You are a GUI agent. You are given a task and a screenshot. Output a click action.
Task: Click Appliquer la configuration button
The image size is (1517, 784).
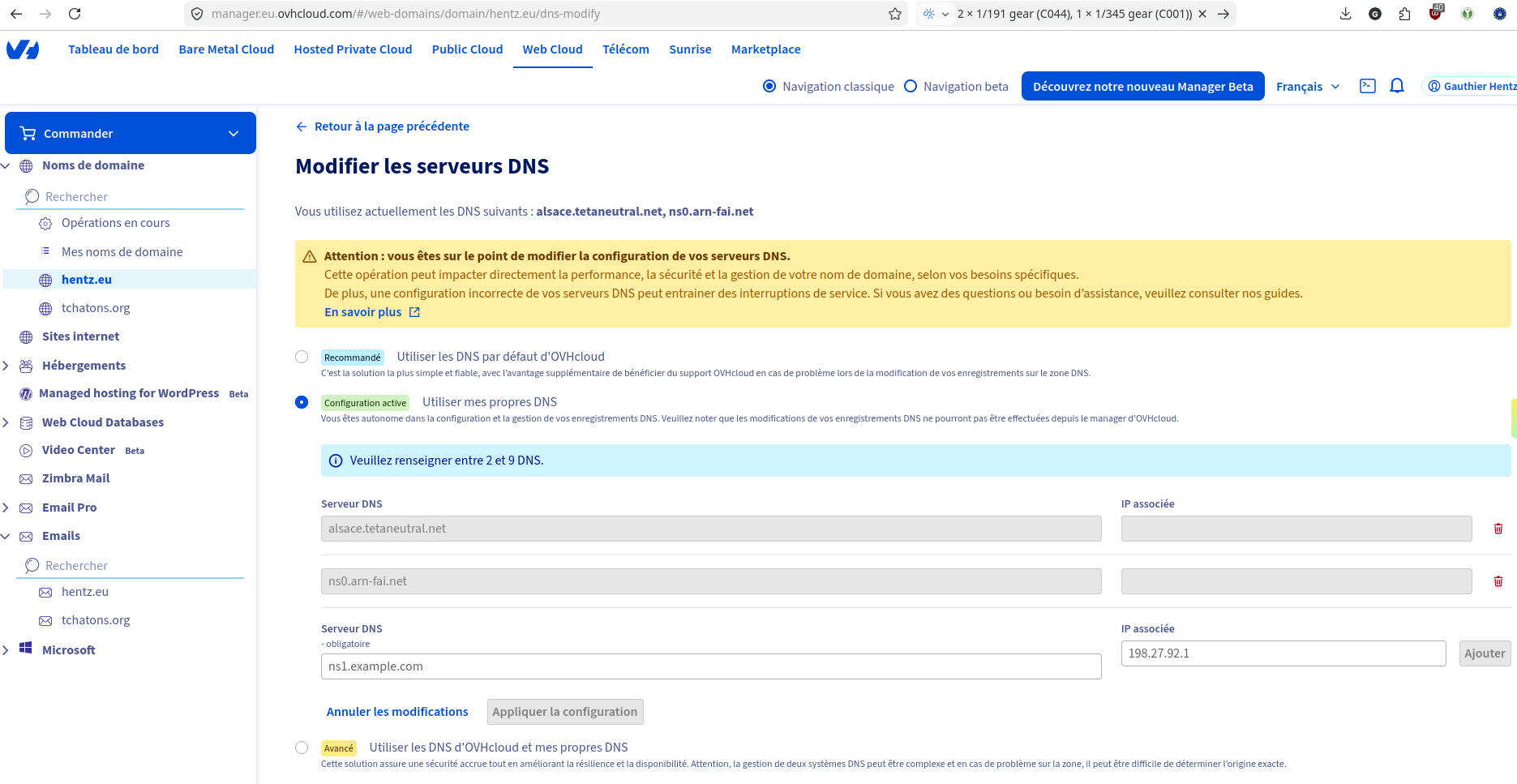[x=565, y=712]
